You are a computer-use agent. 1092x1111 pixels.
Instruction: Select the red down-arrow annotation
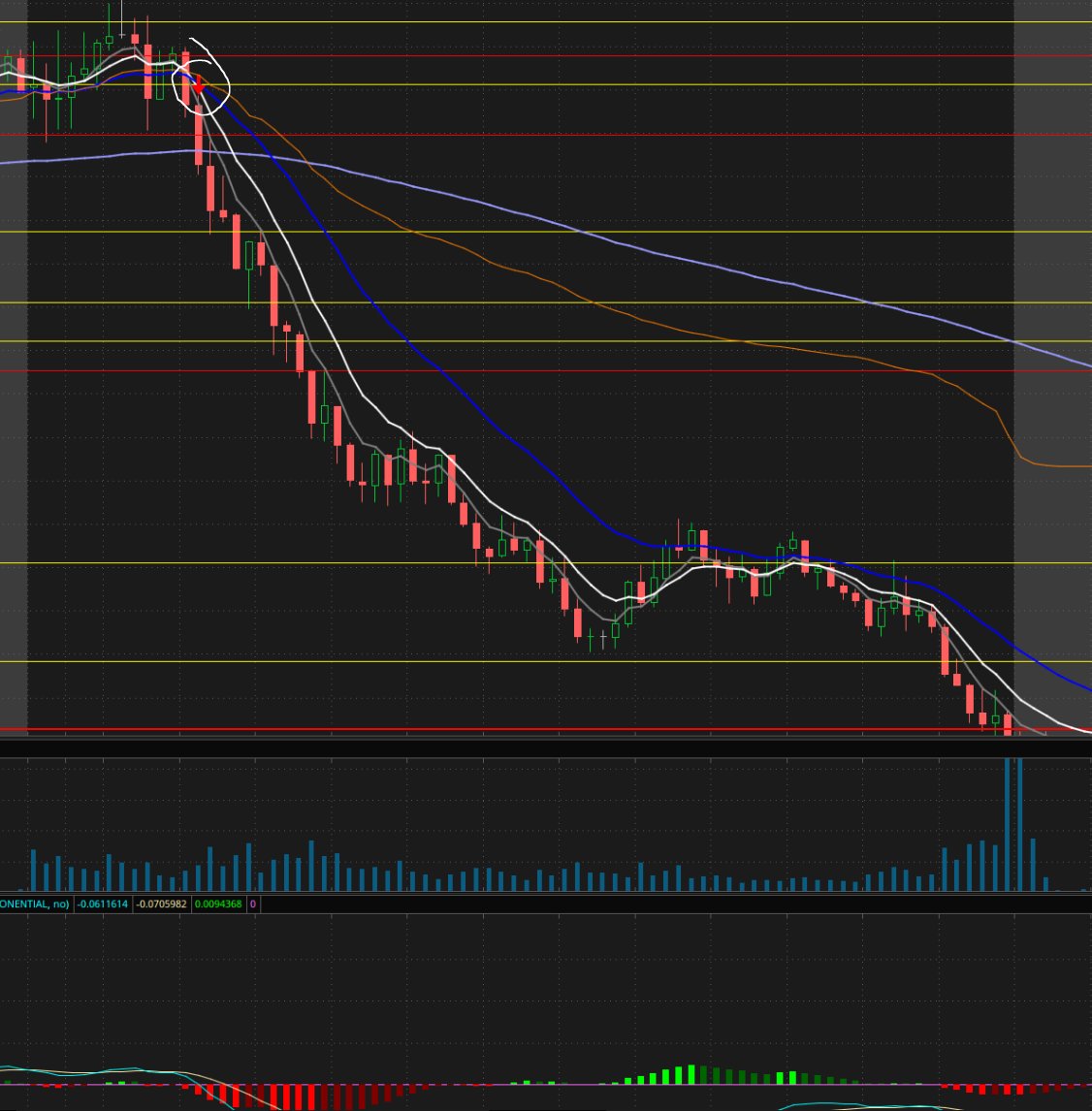click(199, 85)
